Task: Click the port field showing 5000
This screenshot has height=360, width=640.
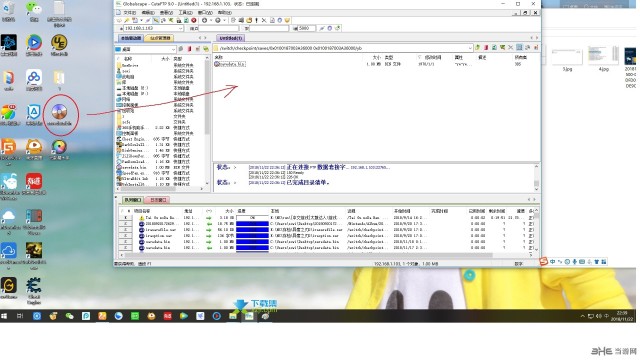Action: coord(306,28)
